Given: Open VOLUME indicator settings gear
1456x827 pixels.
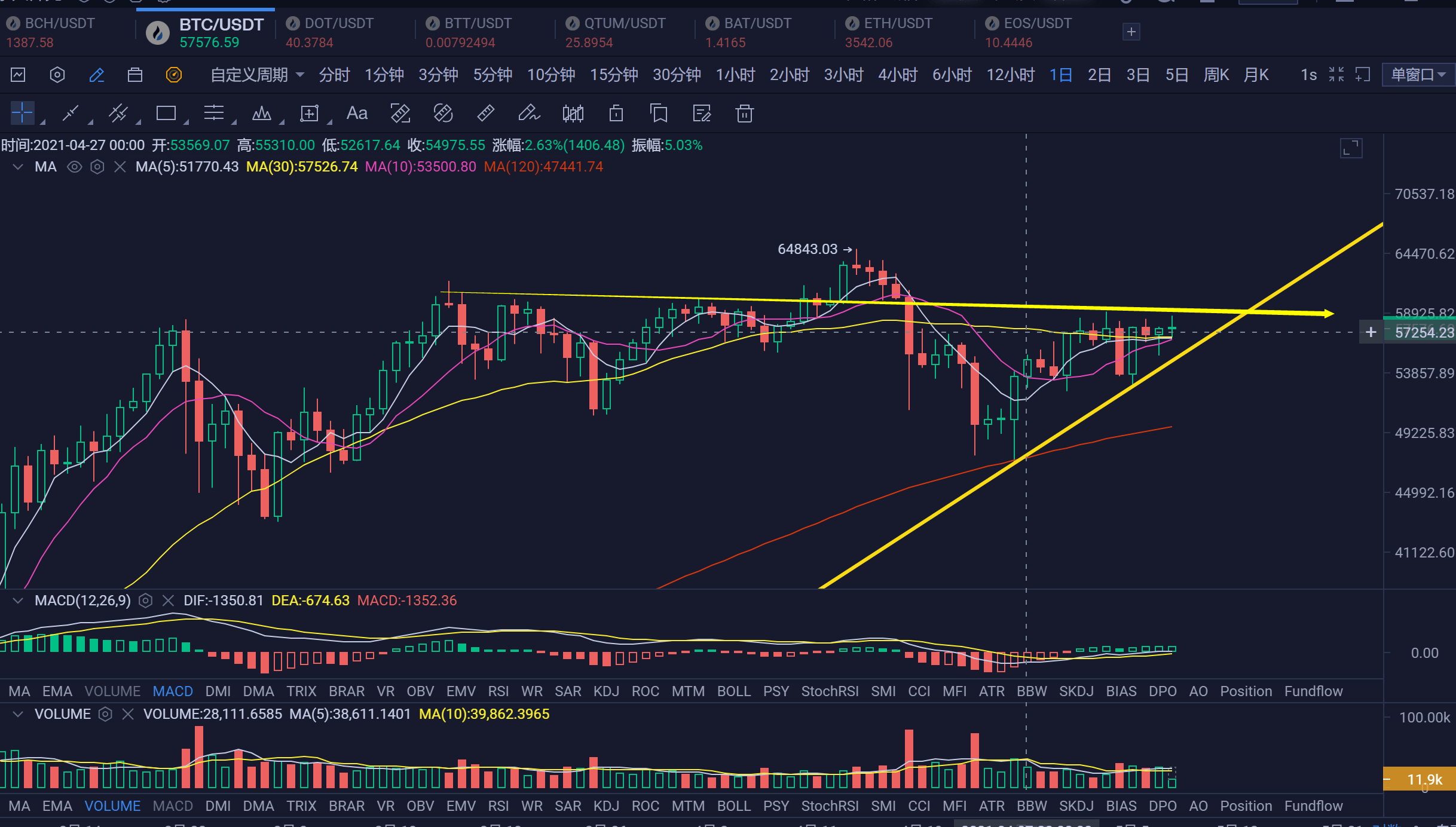Looking at the screenshot, I should click(x=105, y=714).
